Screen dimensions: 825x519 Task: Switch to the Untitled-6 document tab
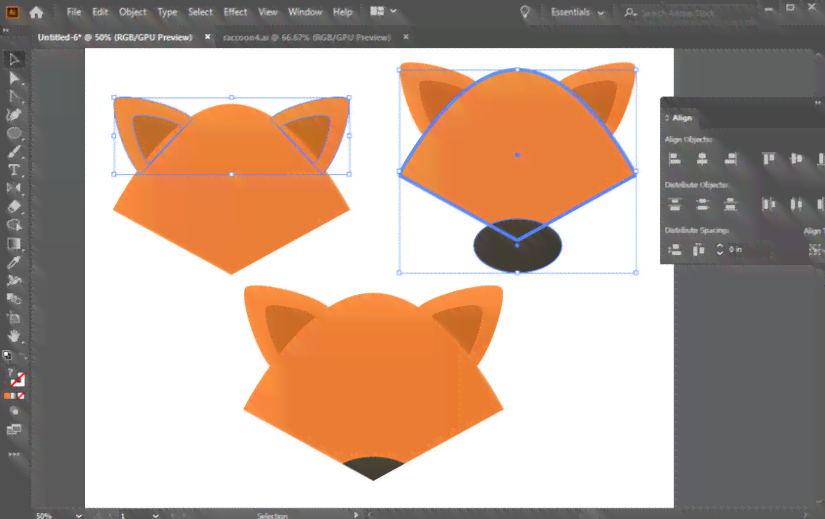pyautogui.click(x=115, y=37)
